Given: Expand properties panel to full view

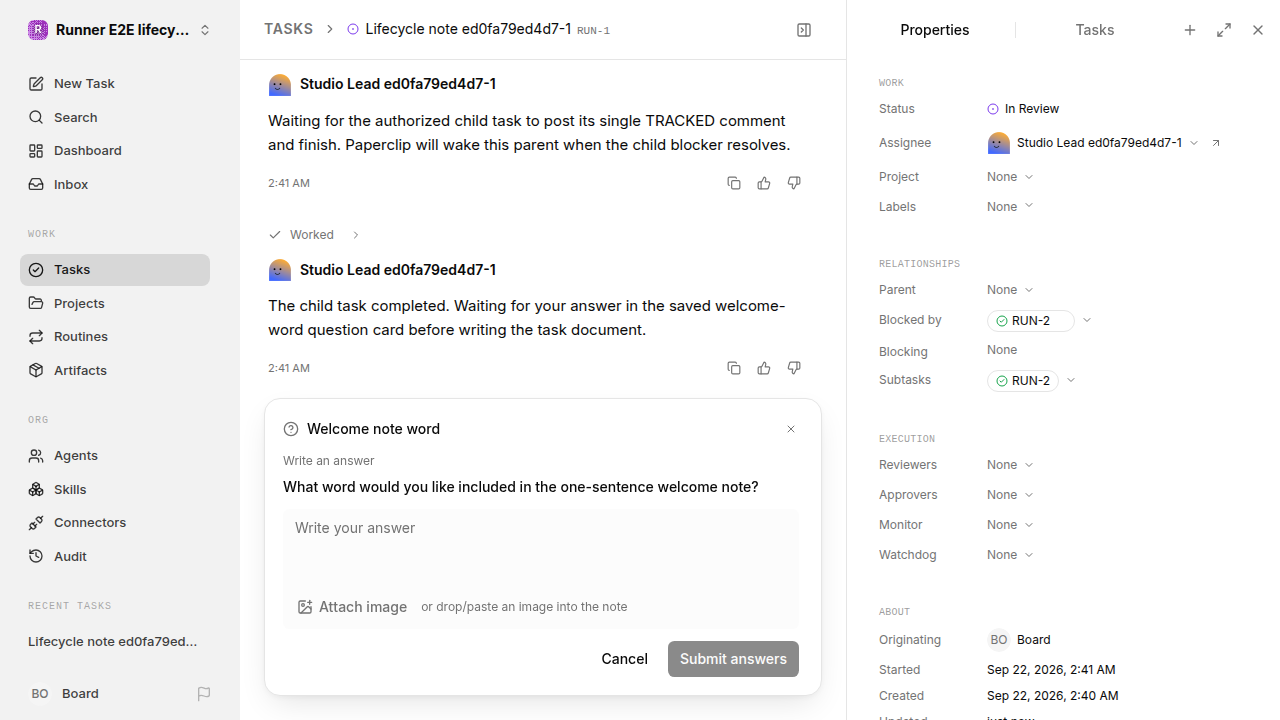Looking at the screenshot, I should (1224, 30).
